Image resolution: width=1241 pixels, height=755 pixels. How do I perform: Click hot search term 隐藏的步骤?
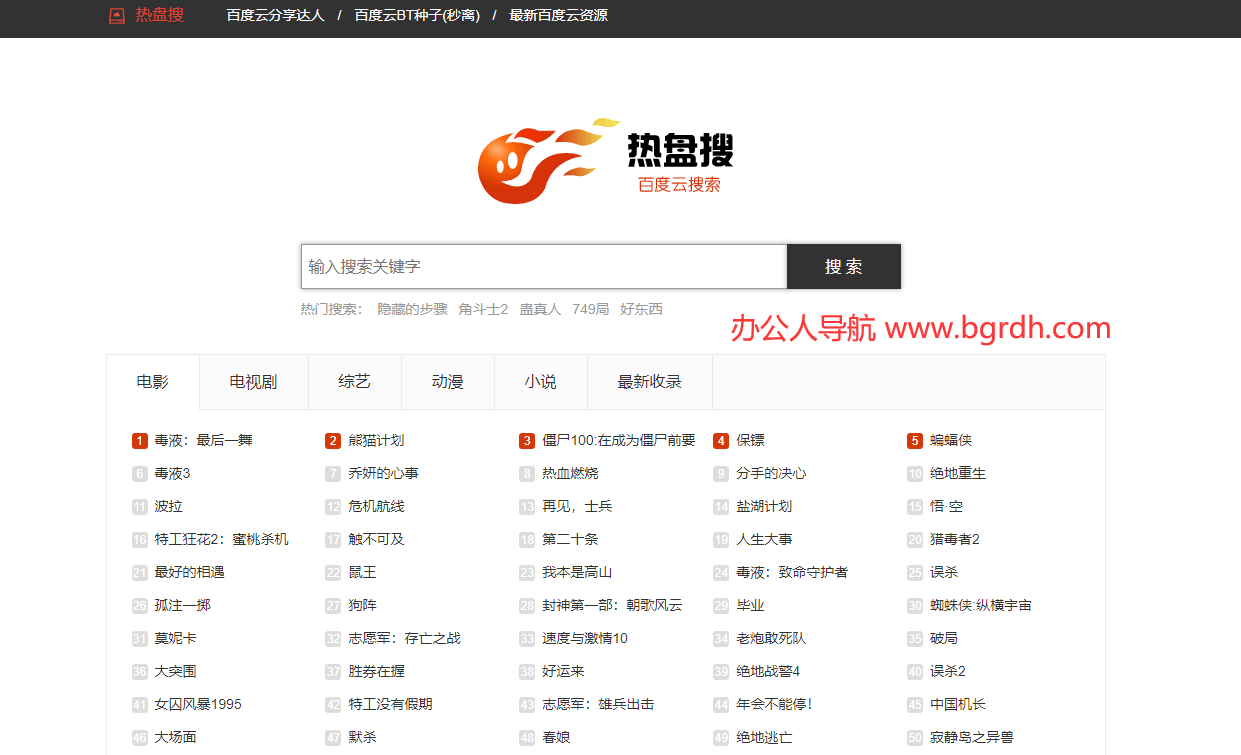coord(412,310)
